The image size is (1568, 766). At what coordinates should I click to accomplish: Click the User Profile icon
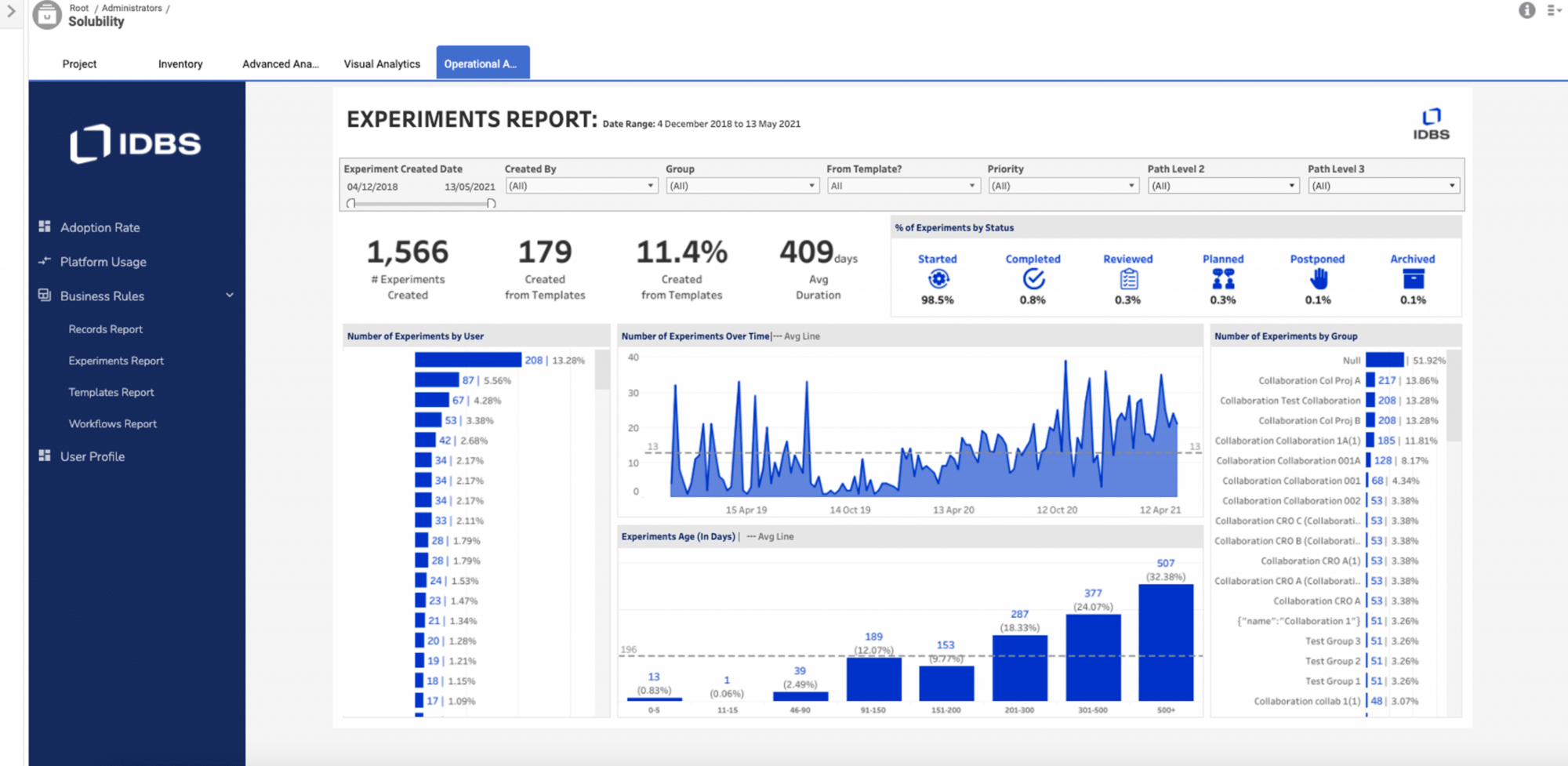(x=45, y=456)
